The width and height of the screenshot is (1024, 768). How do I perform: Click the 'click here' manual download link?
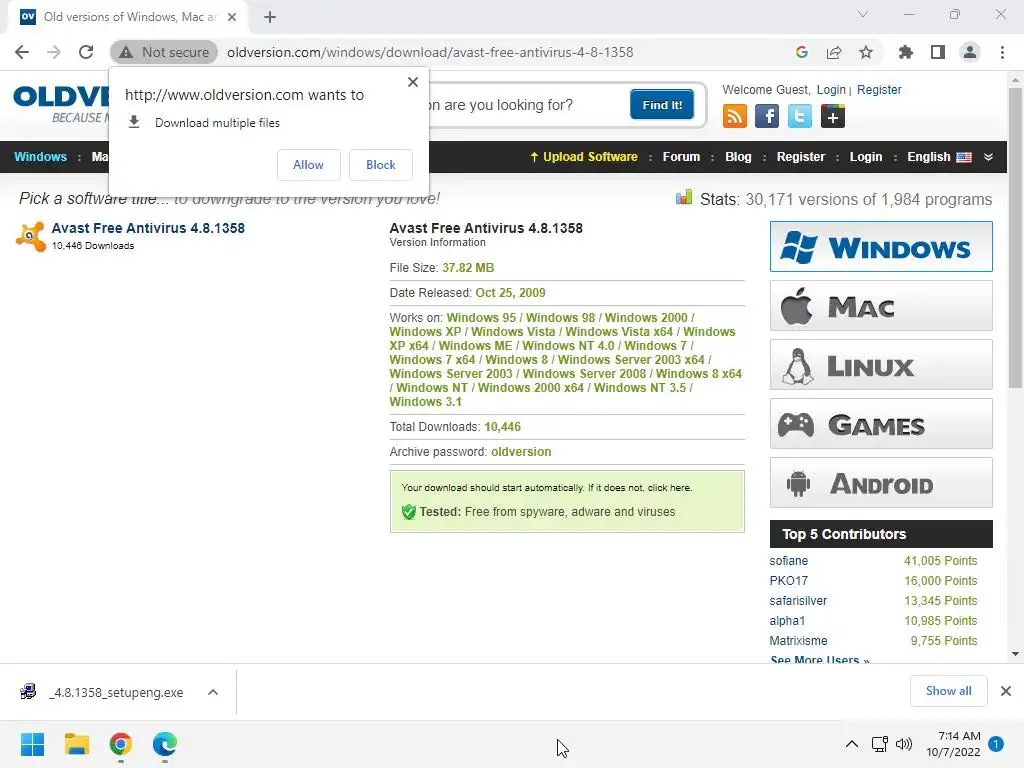669,488
